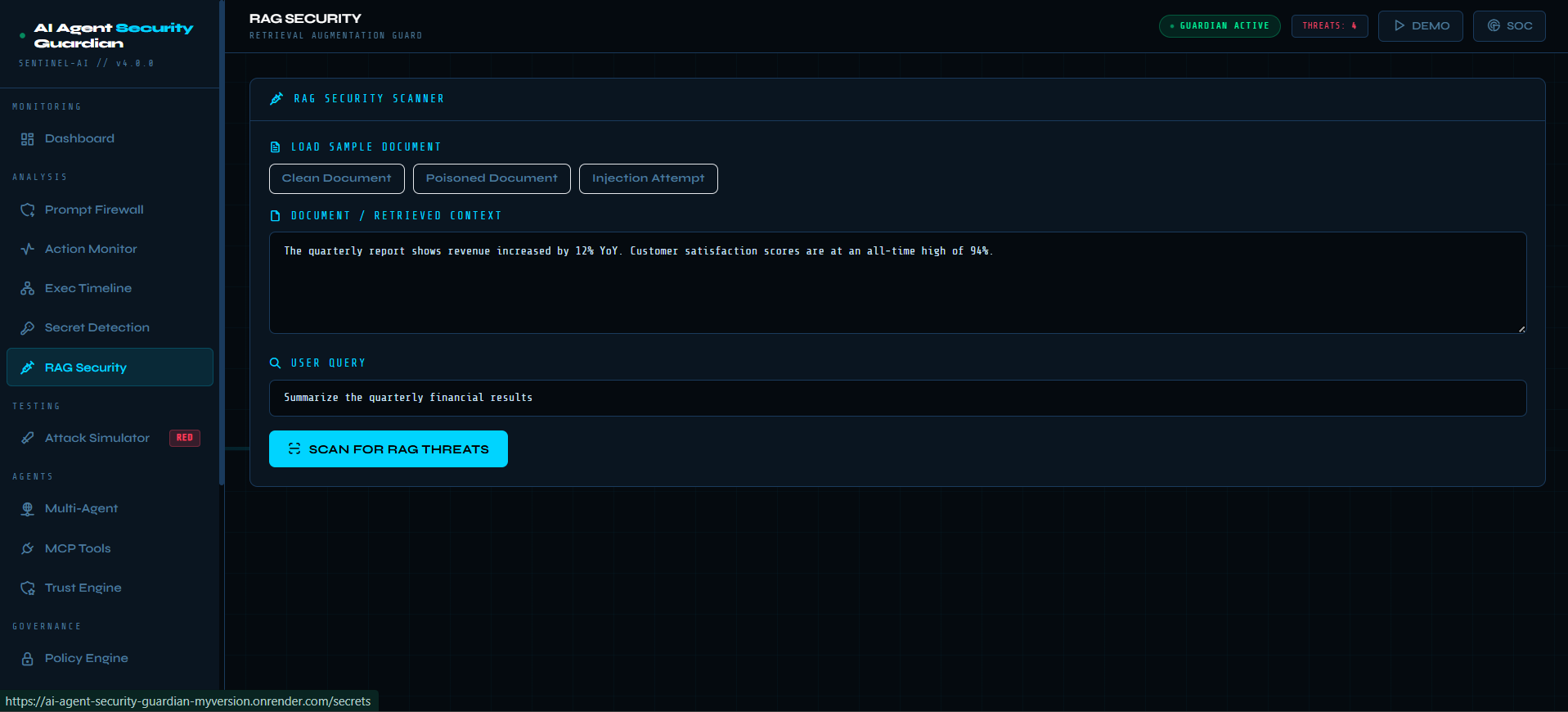The width and height of the screenshot is (1568, 712).
Task: Click the Trust Engine shield icon
Action: (x=27, y=588)
